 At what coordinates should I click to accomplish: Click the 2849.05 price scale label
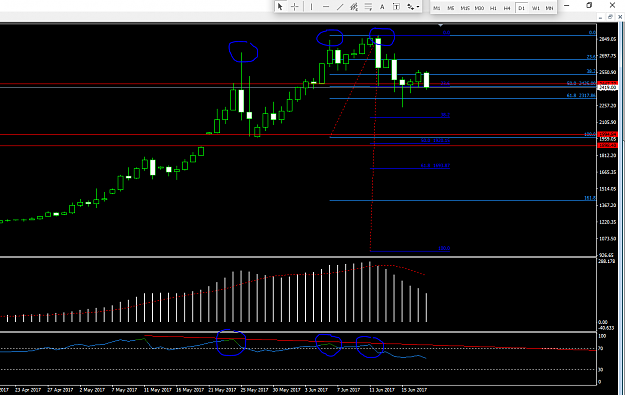(x=607, y=39)
